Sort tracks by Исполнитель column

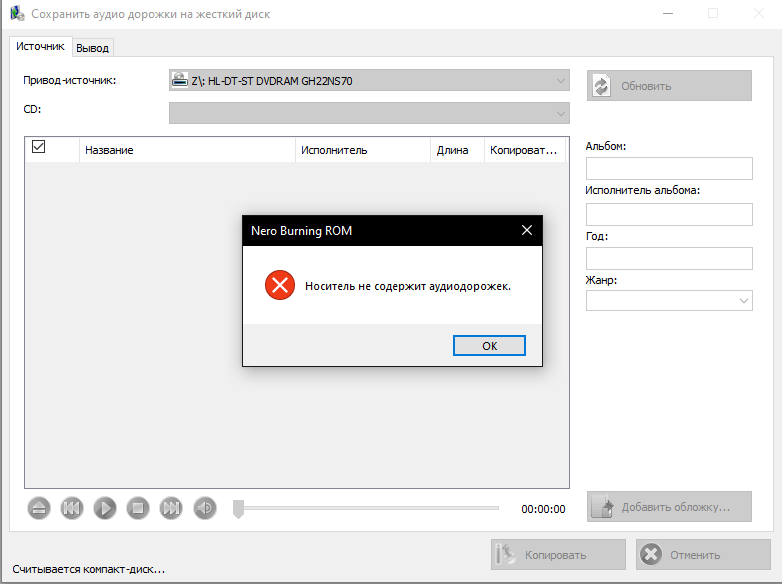[363, 150]
